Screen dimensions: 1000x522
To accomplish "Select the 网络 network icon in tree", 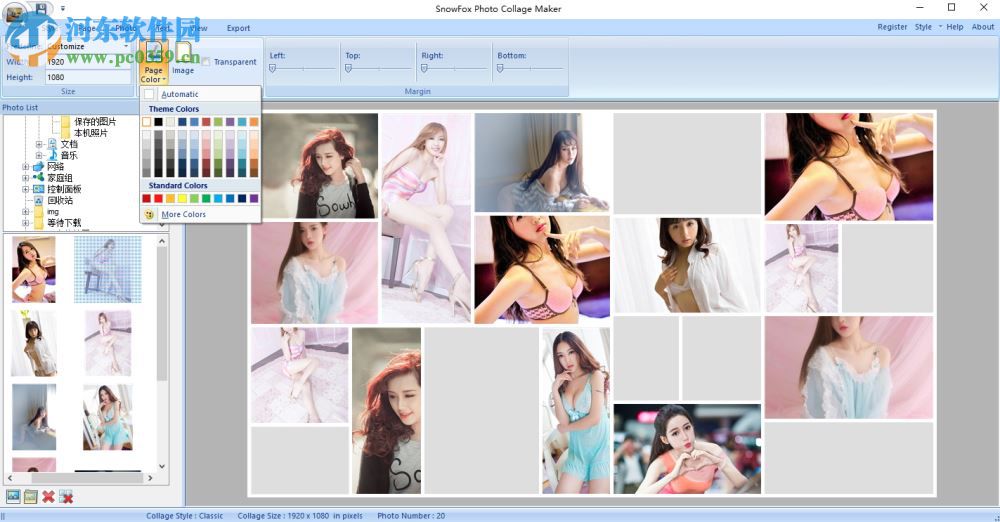I will click(38, 167).
